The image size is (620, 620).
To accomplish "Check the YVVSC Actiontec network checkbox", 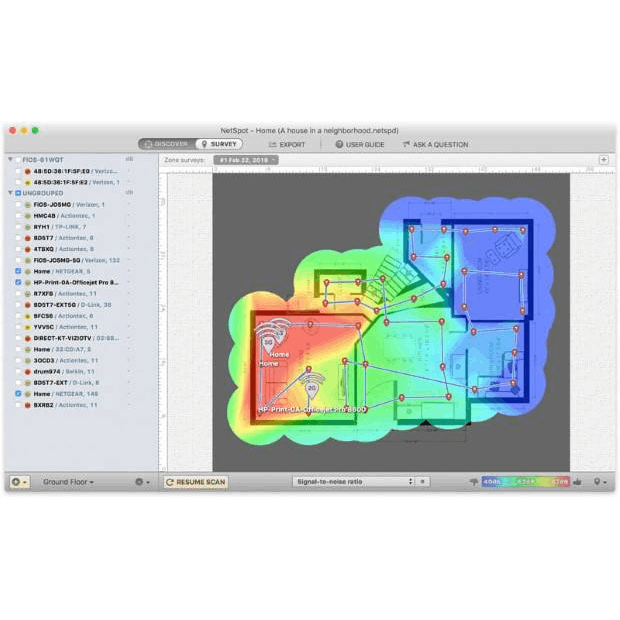I will pos(18,327).
